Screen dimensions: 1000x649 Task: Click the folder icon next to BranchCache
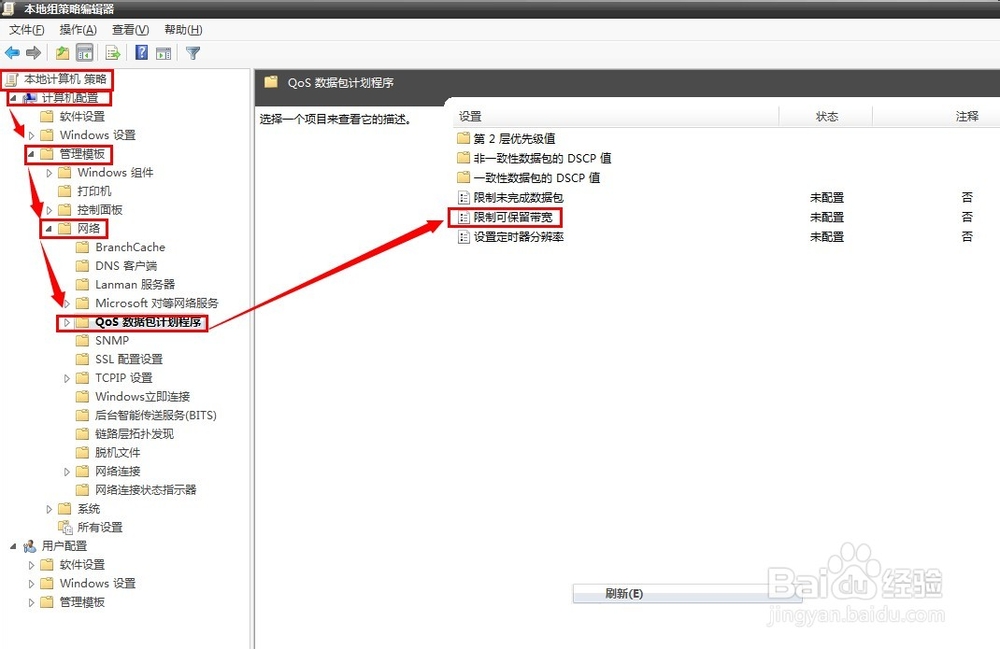(82, 247)
